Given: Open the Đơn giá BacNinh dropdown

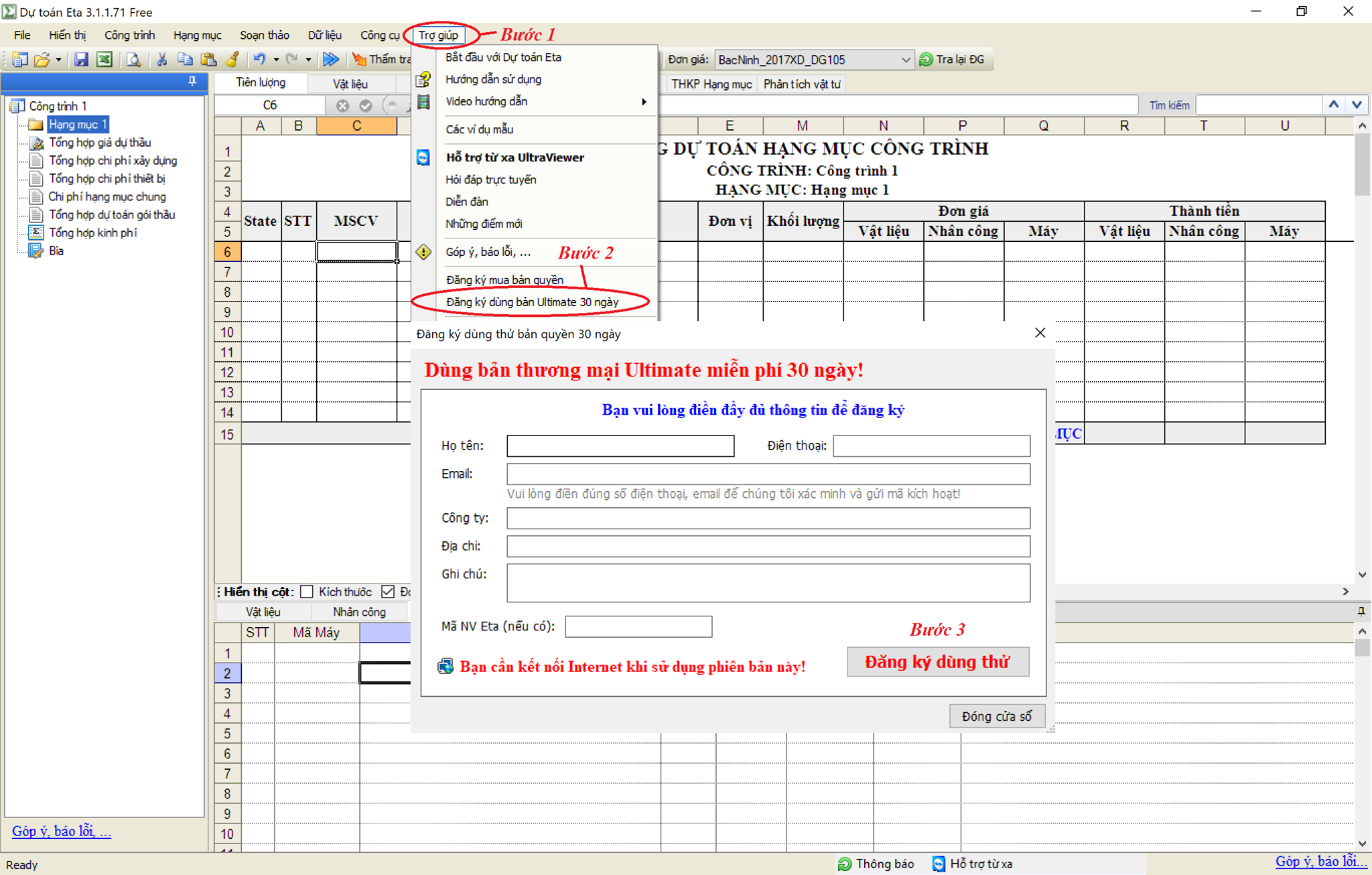Looking at the screenshot, I should pos(905,60).
